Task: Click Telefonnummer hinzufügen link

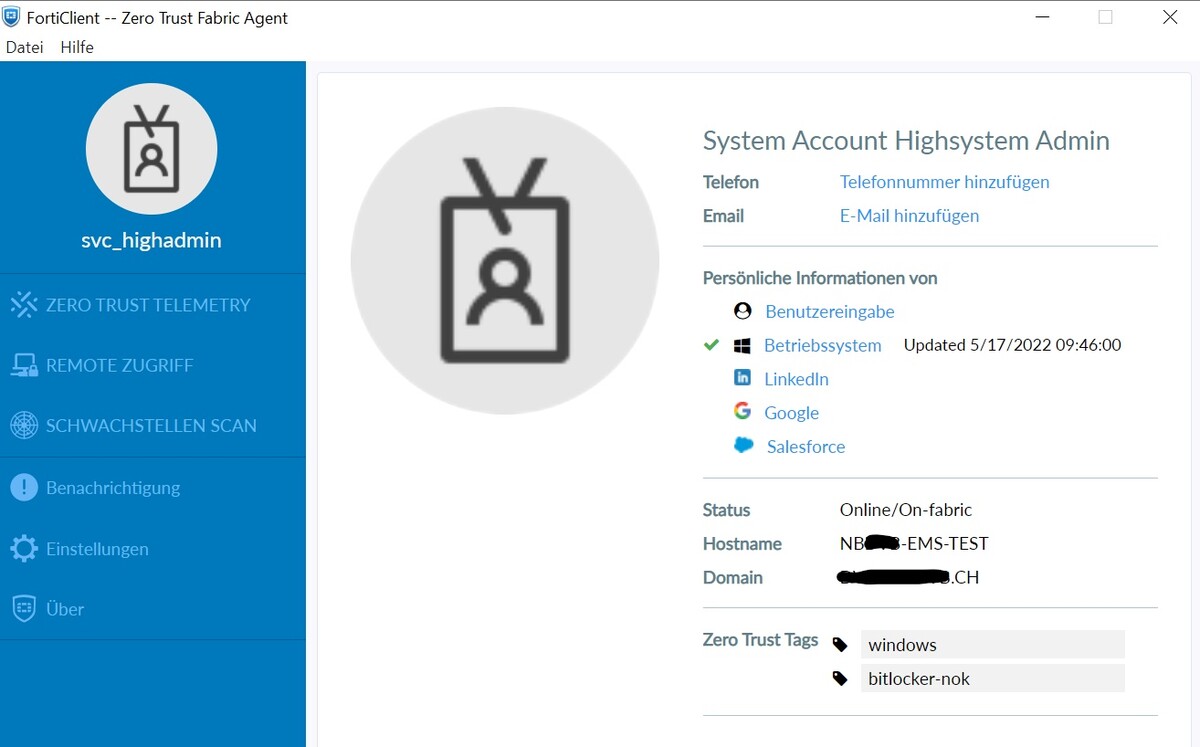Action: 944,182
